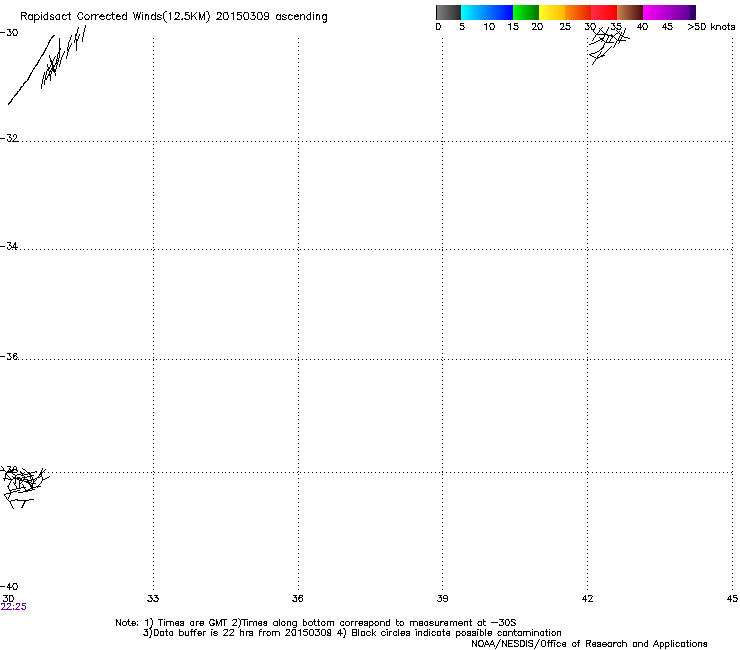Click the '20' legend scale label
740x650 pixels.
(537, 27)
